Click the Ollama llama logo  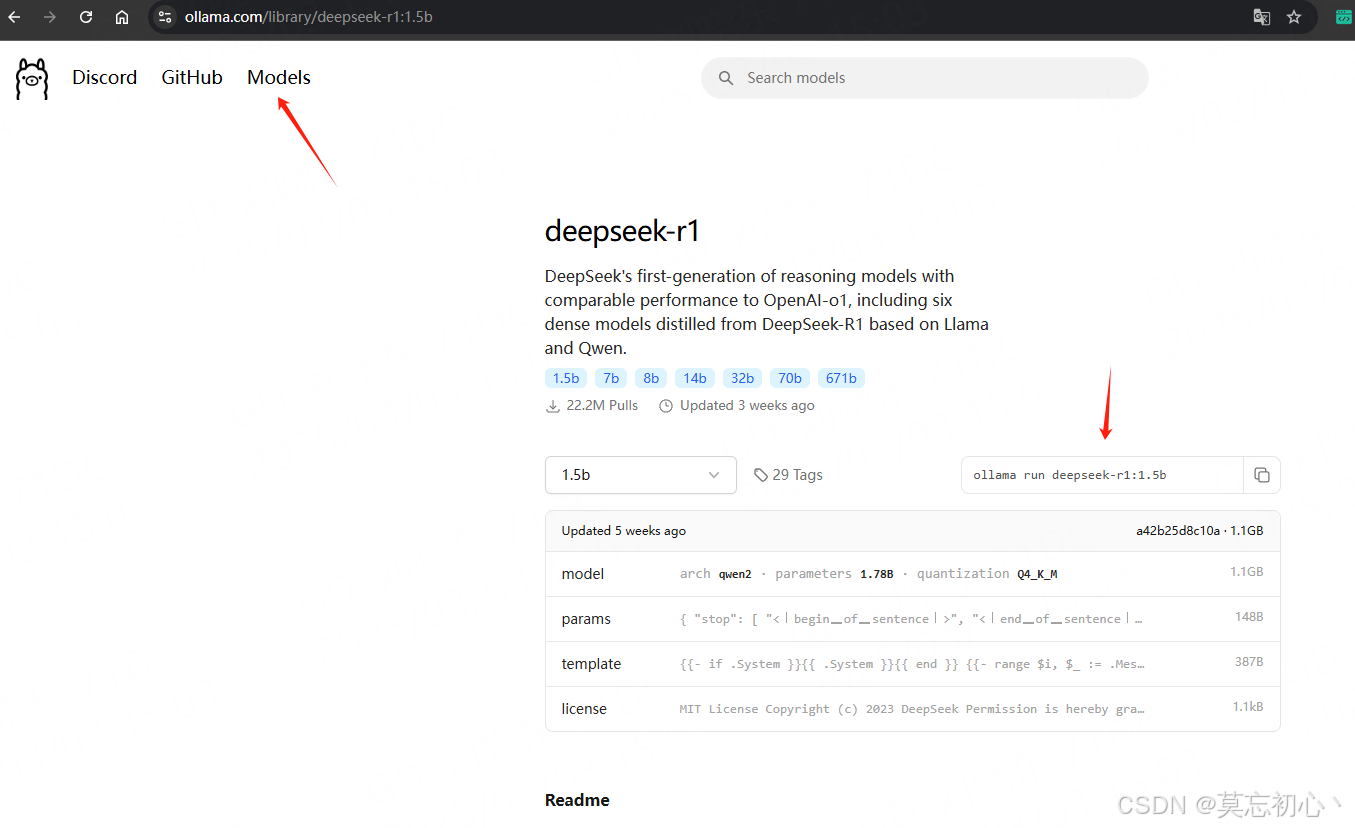(32, 78)
